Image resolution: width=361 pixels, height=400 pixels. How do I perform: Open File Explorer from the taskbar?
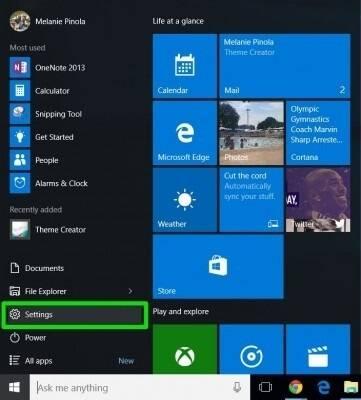pyautogui.click(x=351, y=388)
